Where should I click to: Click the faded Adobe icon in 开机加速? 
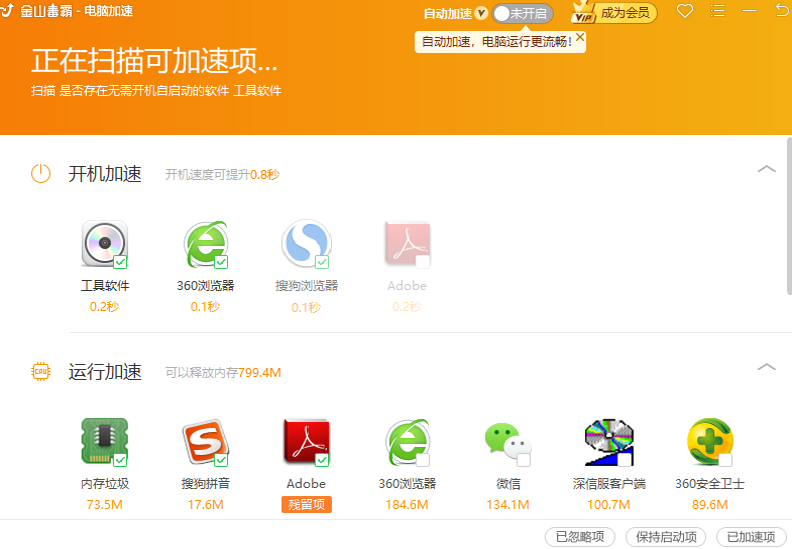407,243
